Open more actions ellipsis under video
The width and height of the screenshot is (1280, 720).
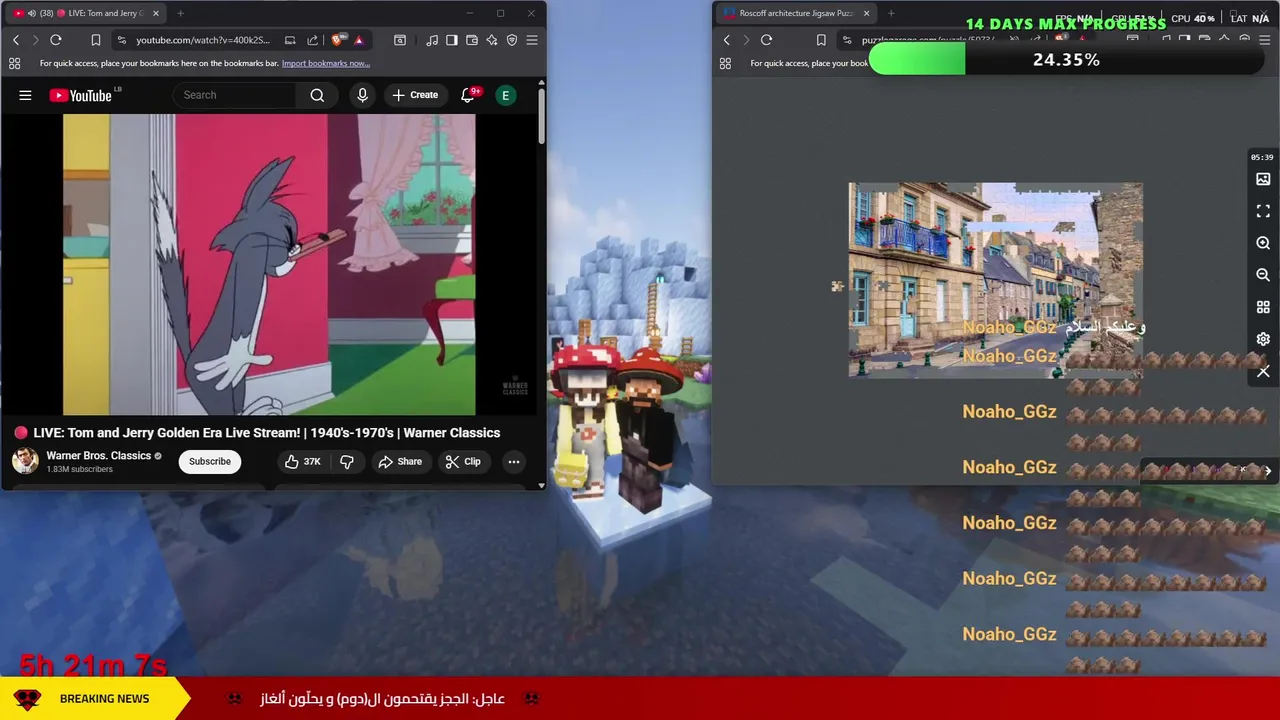(x=513, y=461)
